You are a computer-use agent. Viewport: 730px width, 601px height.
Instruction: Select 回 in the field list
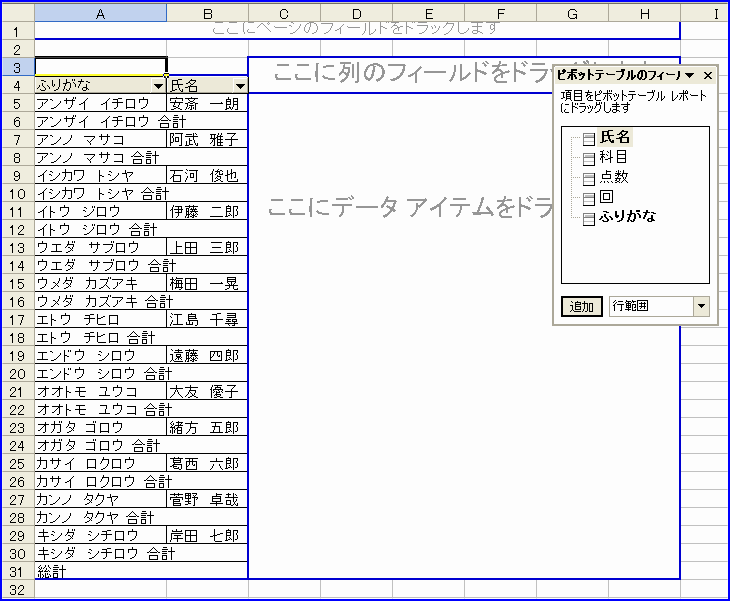(x=606, y=196)
